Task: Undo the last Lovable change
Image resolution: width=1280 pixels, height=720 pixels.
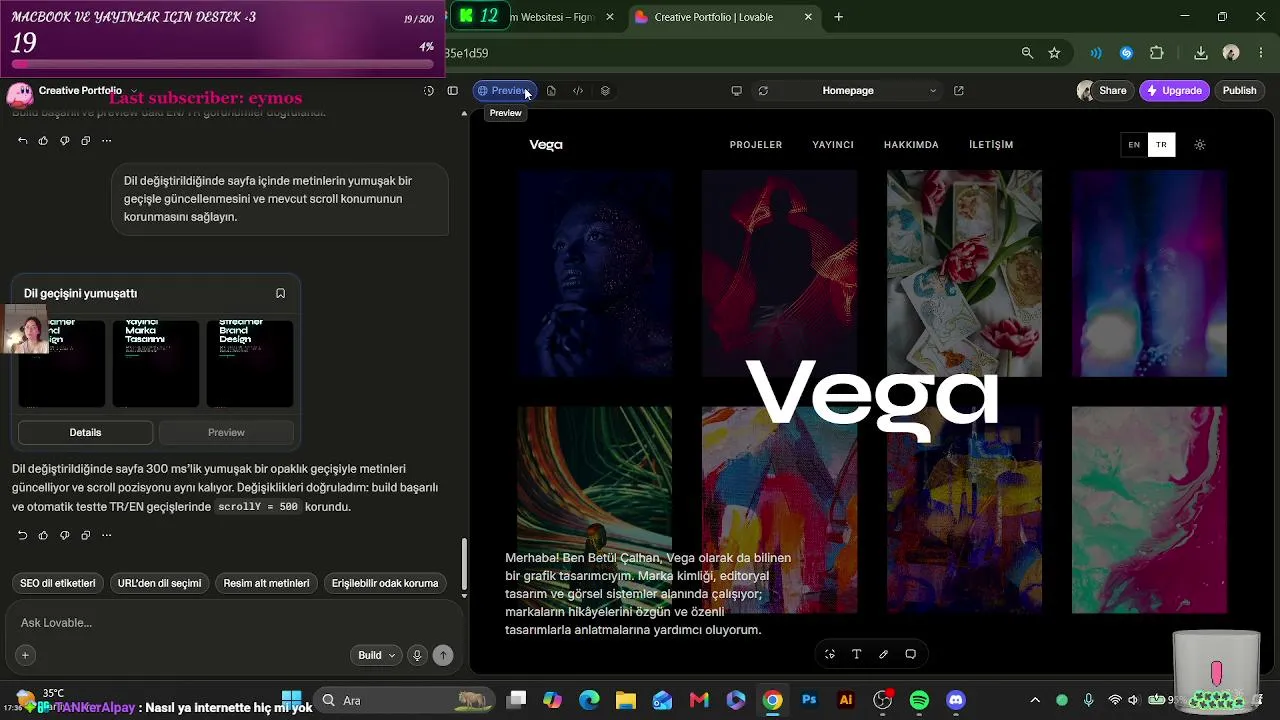Action: [x=22, y=535]
